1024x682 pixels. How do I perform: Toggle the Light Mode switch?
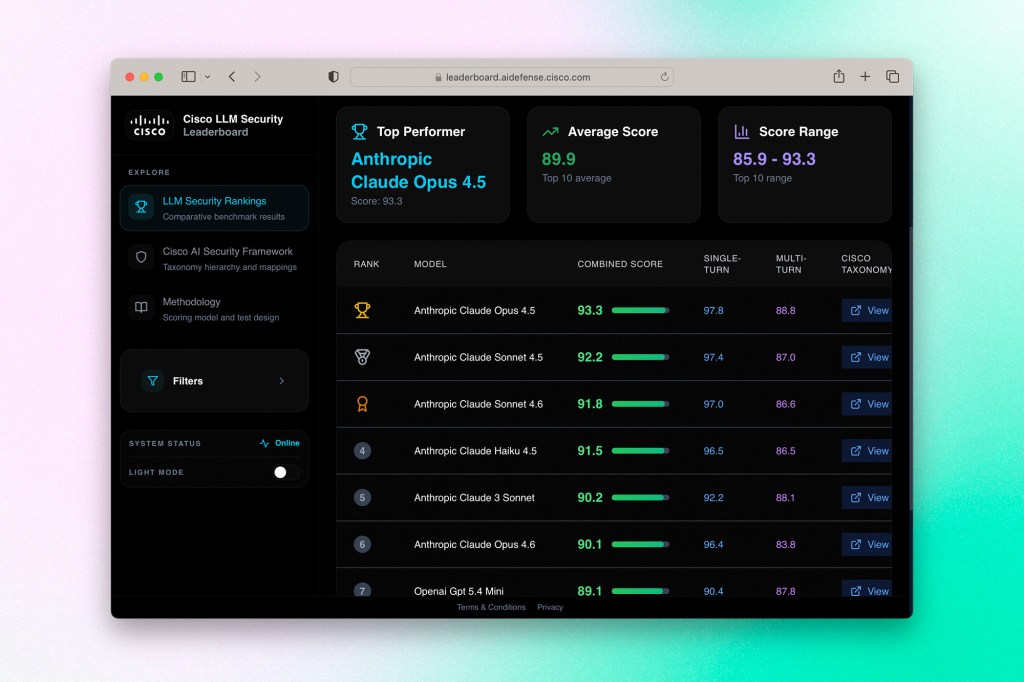pos(281,471)
